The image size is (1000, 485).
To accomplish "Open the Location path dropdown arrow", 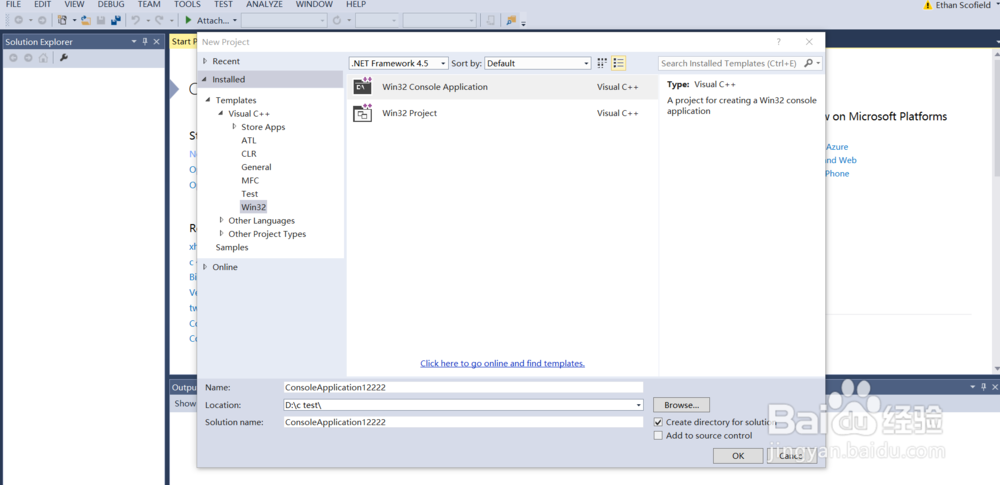I will click(x=639, y=405).
